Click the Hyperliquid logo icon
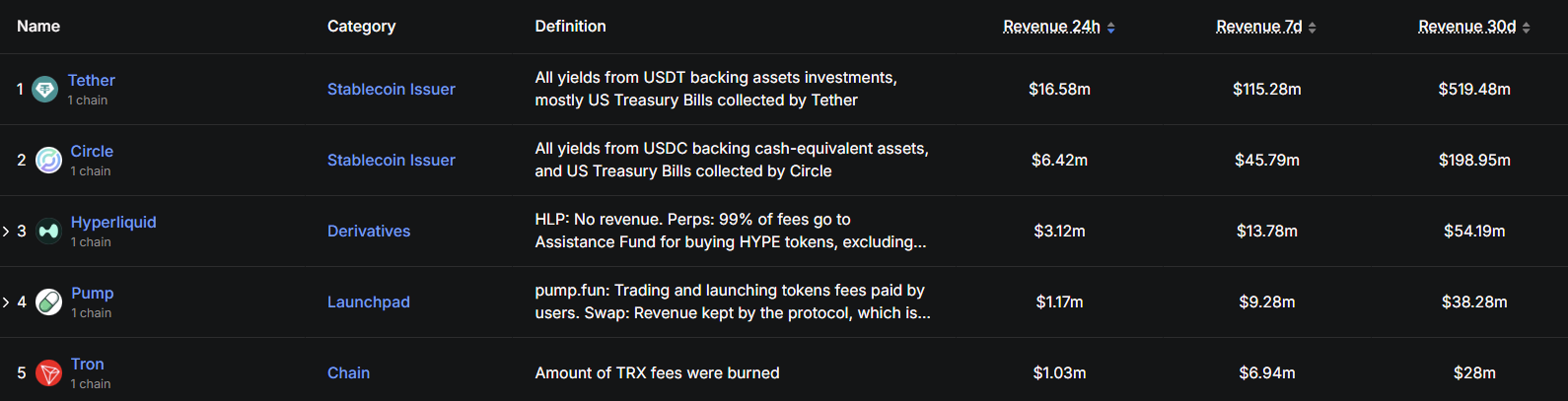 pyautogui.click(x=48, y=232)
